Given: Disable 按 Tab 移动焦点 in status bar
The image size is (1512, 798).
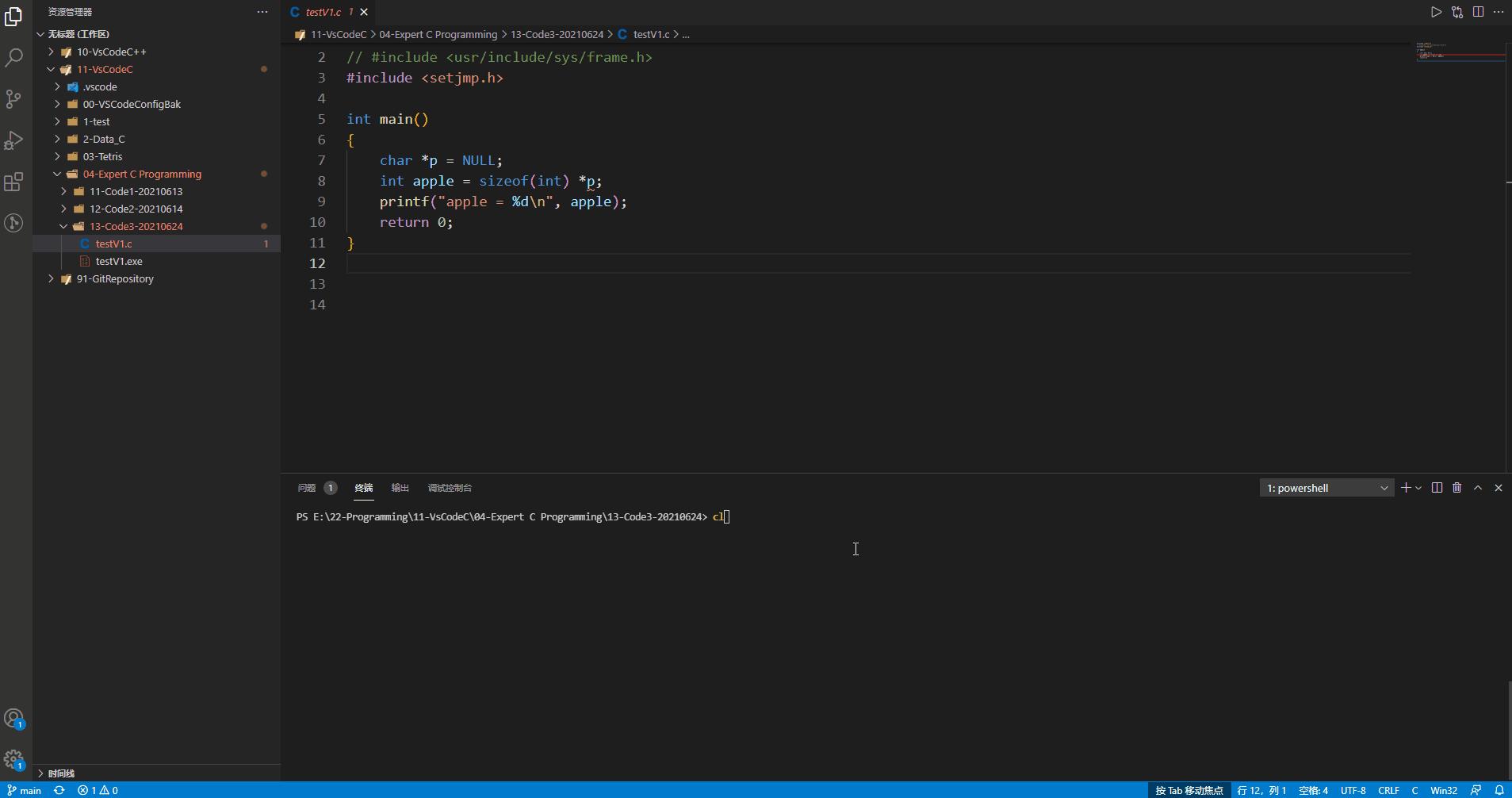Looking at the screenshot, I should click(x=1189, y=789).
